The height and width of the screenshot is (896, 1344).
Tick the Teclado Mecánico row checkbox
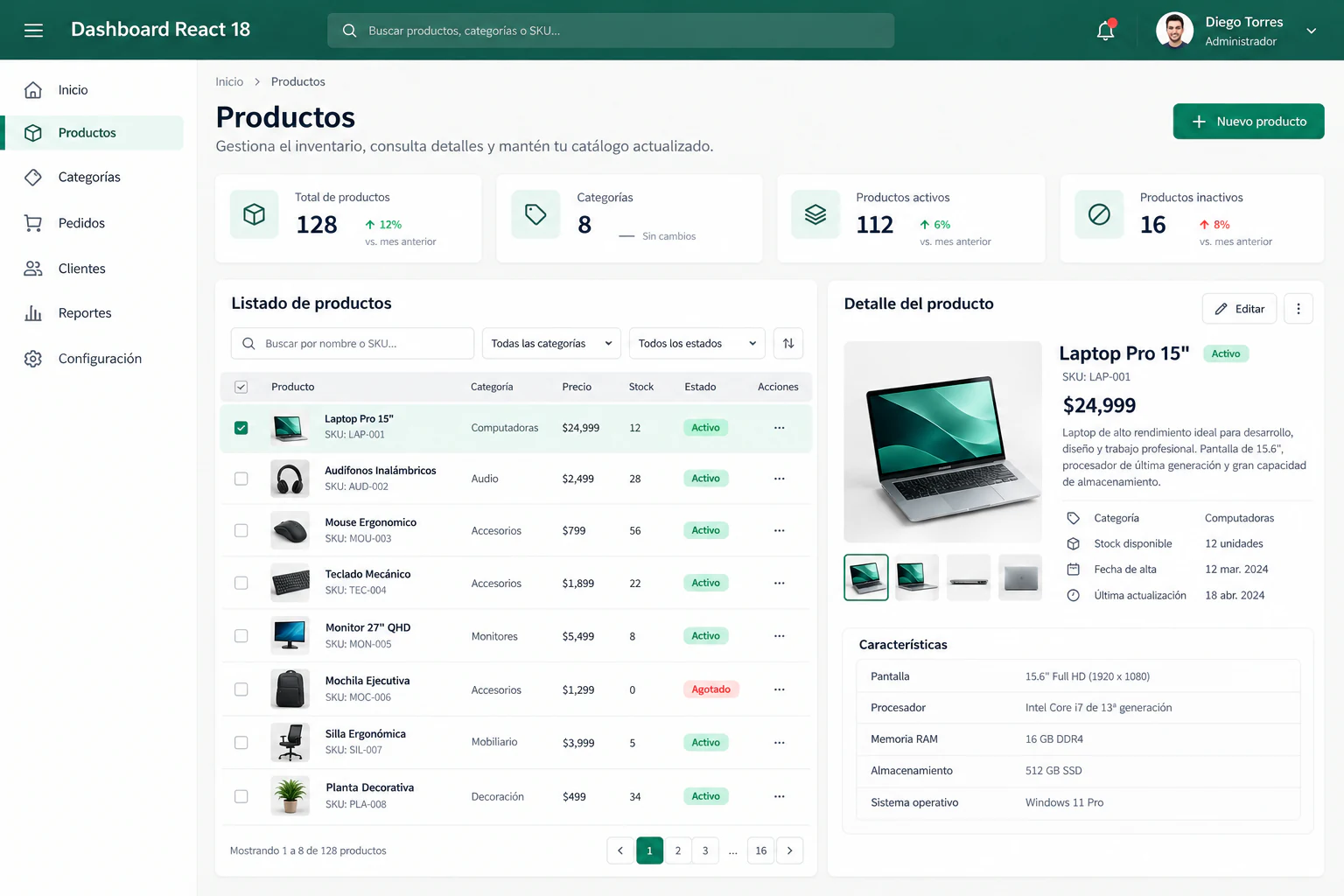click(241, 583)
